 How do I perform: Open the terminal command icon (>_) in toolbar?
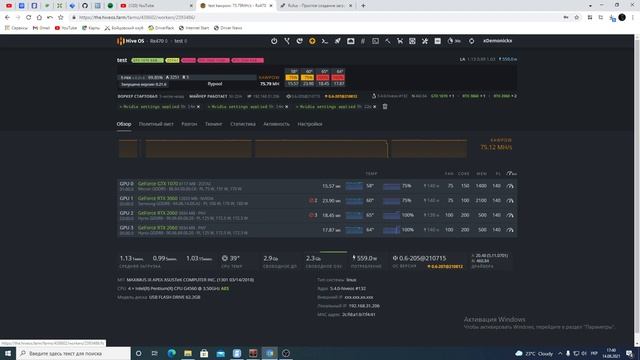[x=325, y=41]
